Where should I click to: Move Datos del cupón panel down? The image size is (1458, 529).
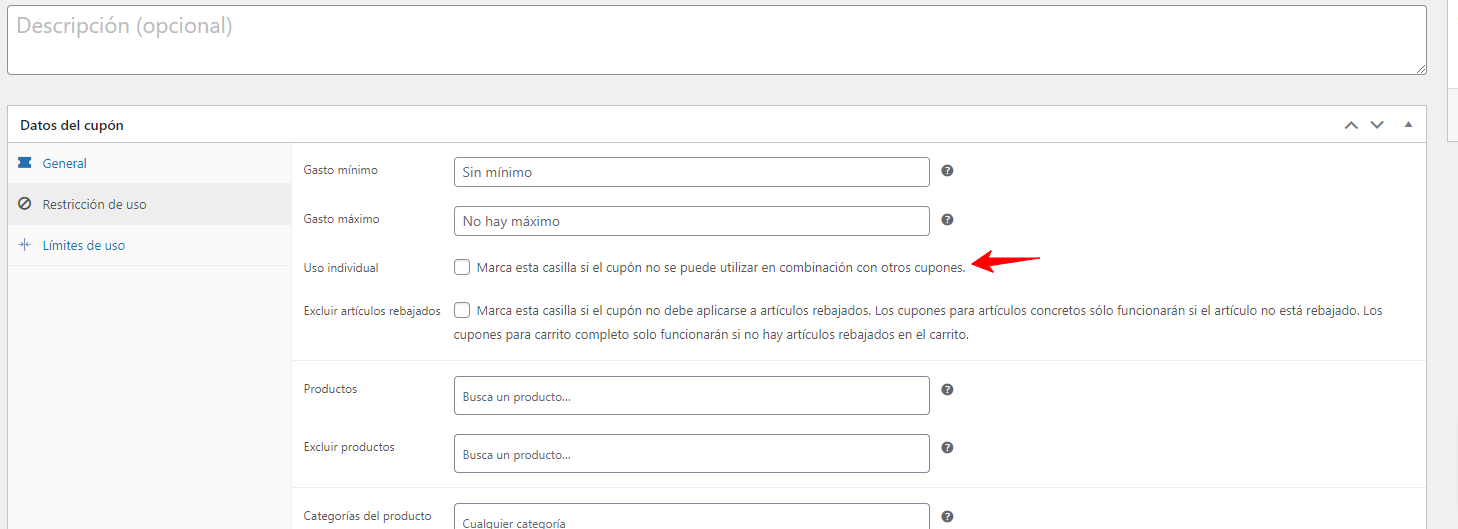1377,125
